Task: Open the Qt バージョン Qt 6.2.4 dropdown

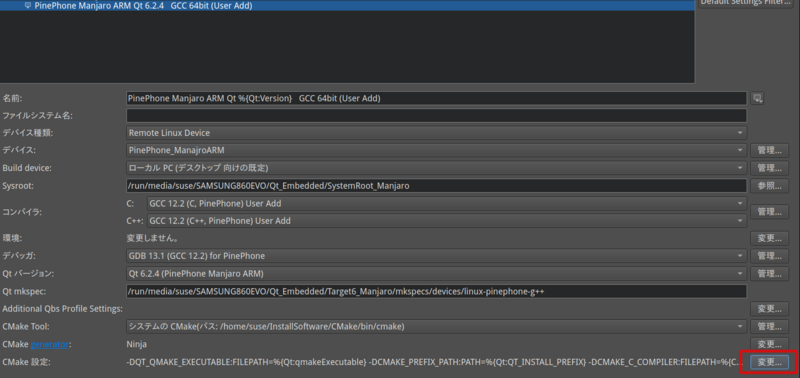Action: 436,274
